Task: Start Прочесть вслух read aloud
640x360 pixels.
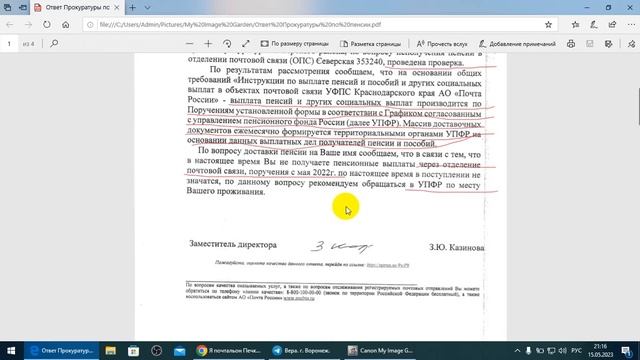Action: [442, 43]
